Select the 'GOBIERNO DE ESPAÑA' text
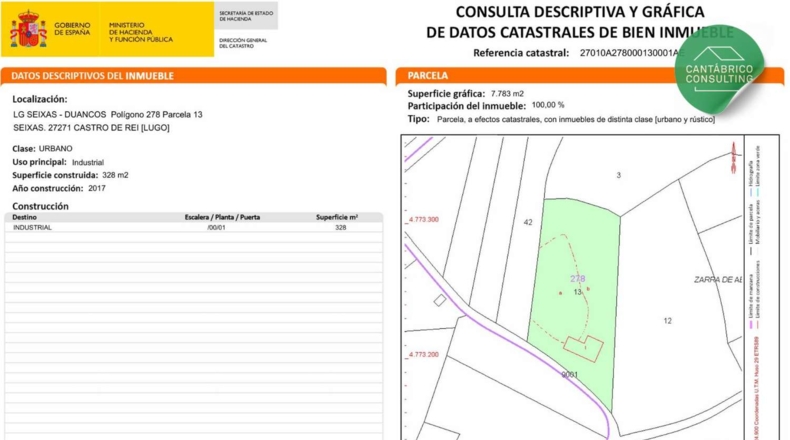Screen dimensions: 790x440 pos(72,29)
